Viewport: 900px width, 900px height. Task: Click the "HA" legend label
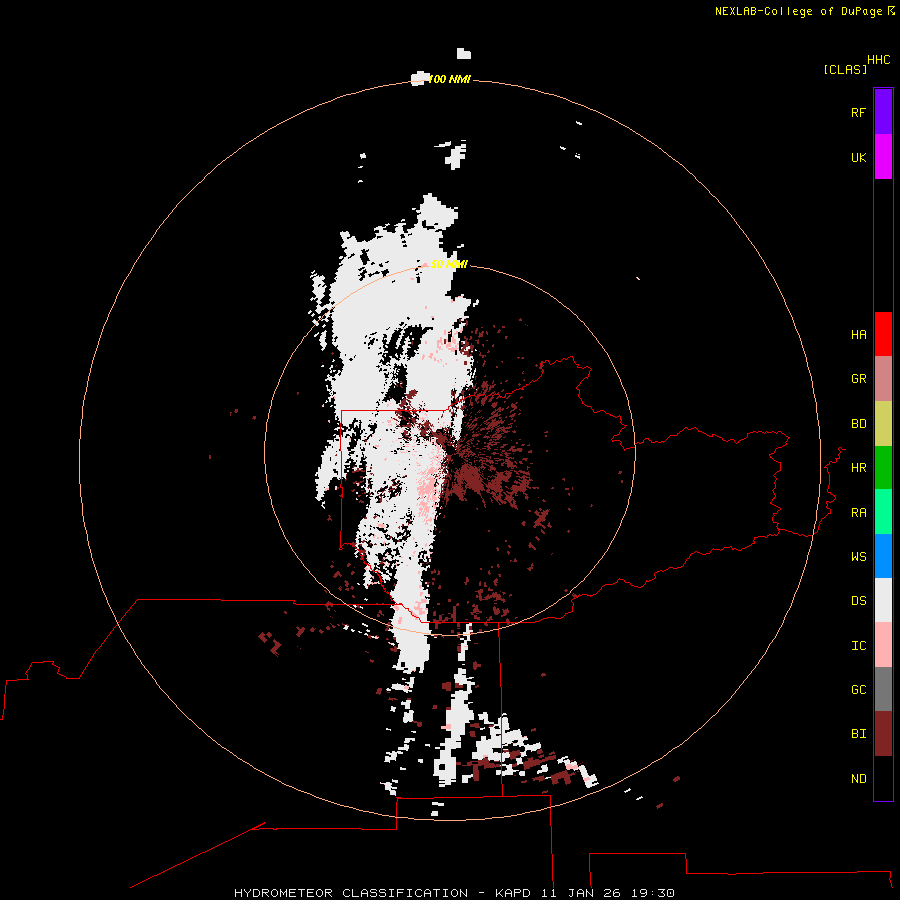858,334
